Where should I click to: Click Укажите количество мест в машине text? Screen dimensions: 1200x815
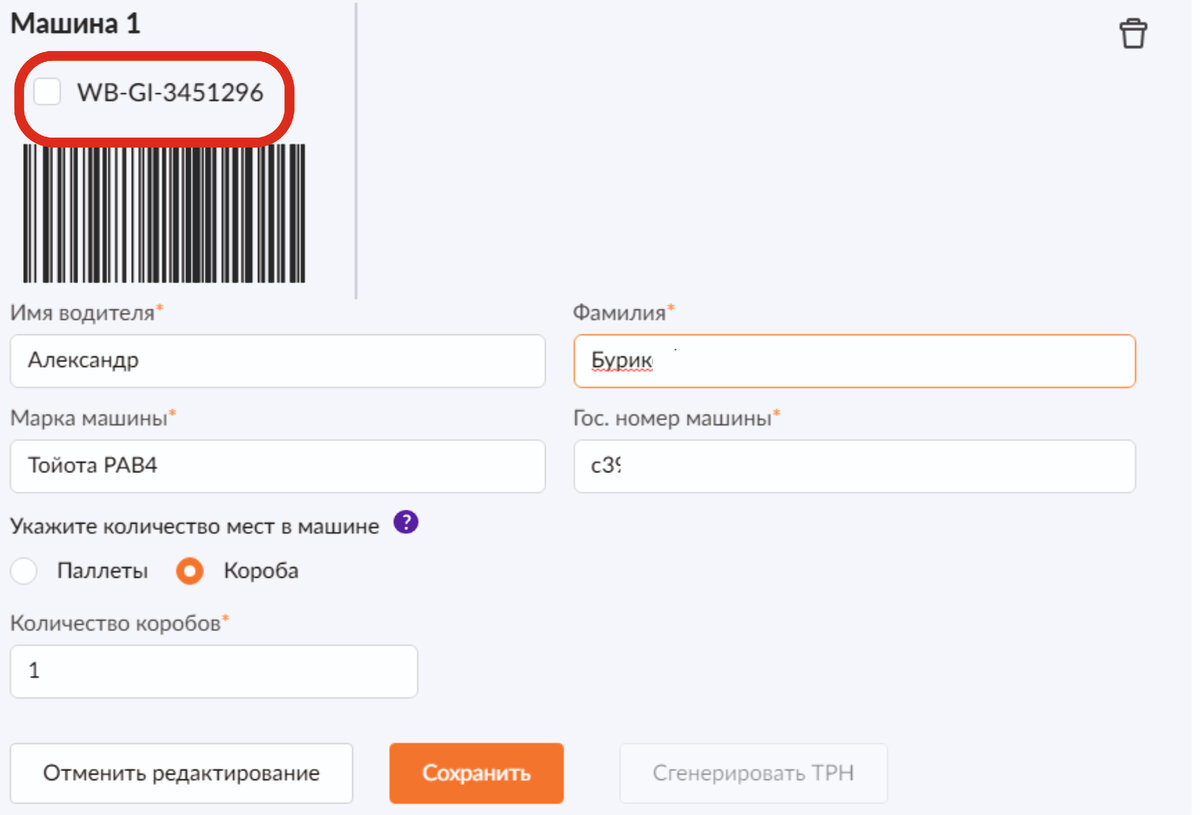coord(195,526)
